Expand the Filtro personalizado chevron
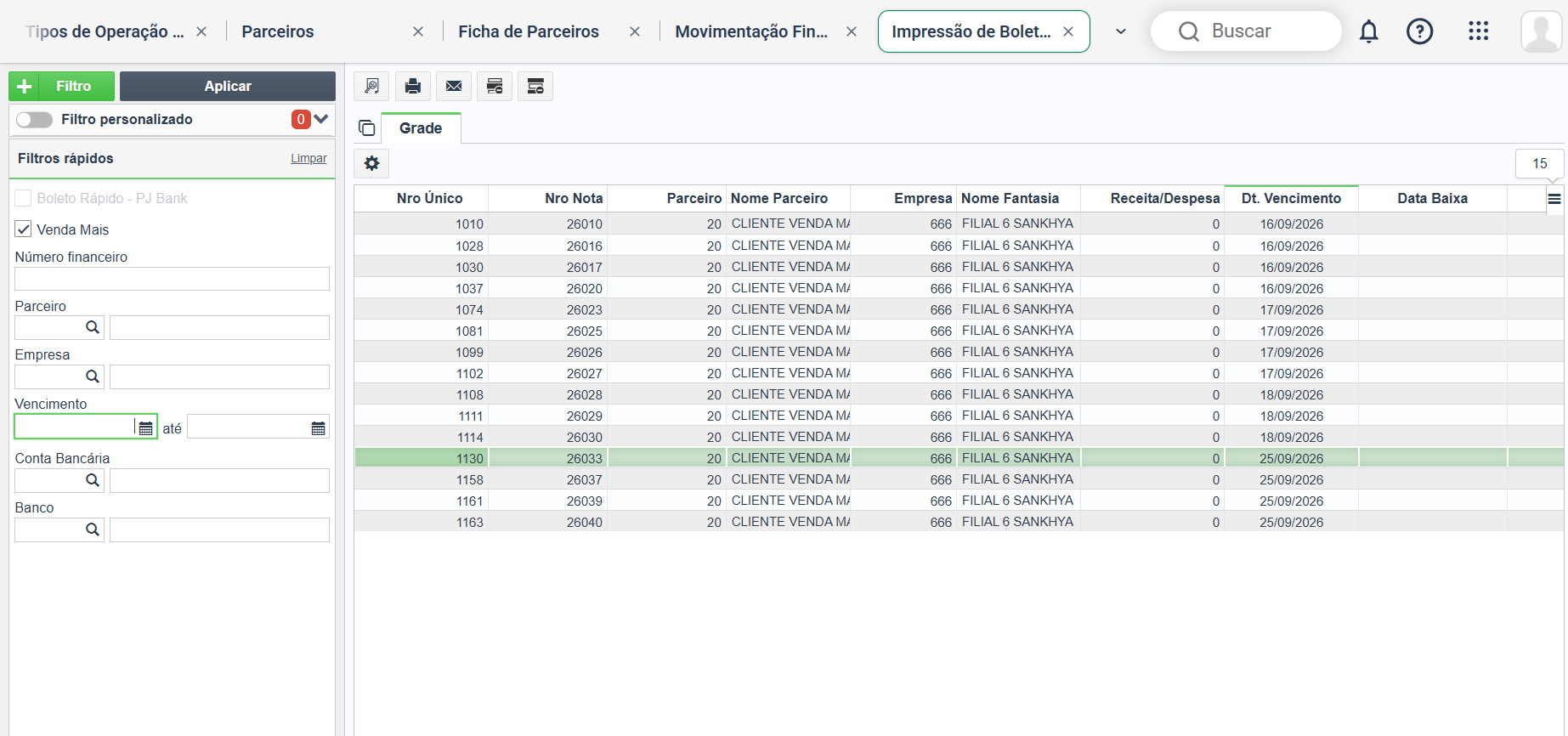Viewport: 1568px width, 736px height. pos(321,119)
